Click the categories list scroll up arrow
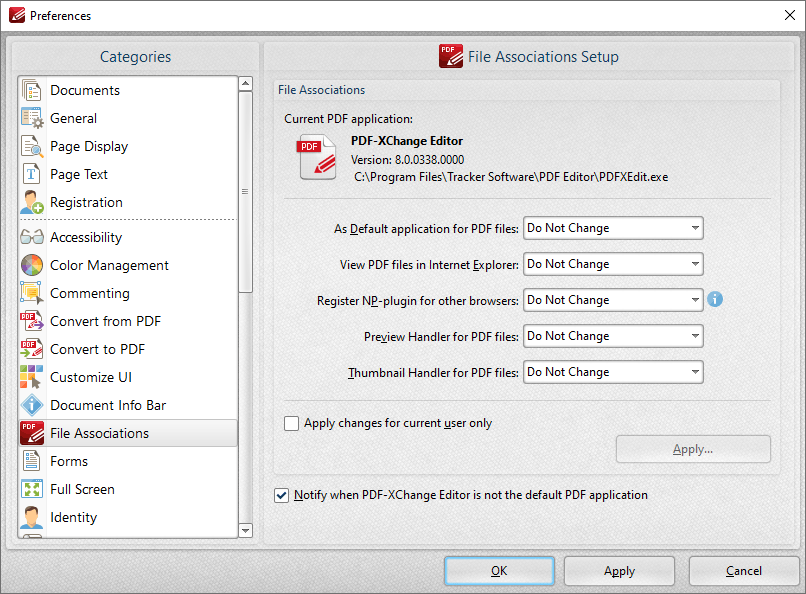The width and height of the screenshot is (806, 594). click(246, 83)
